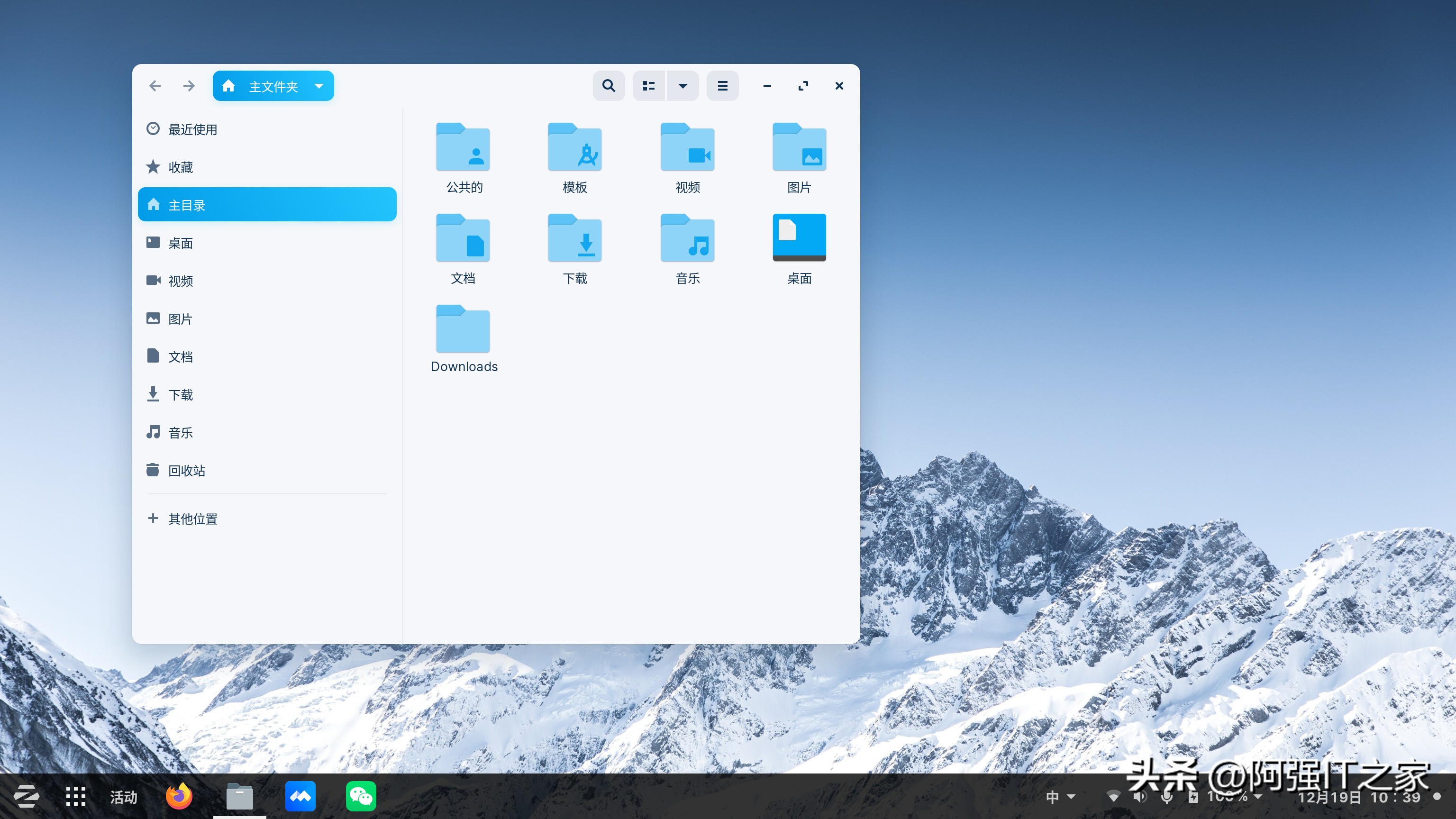Navigate back to previous folder
1456x819 pixels.
pos(155,85)
